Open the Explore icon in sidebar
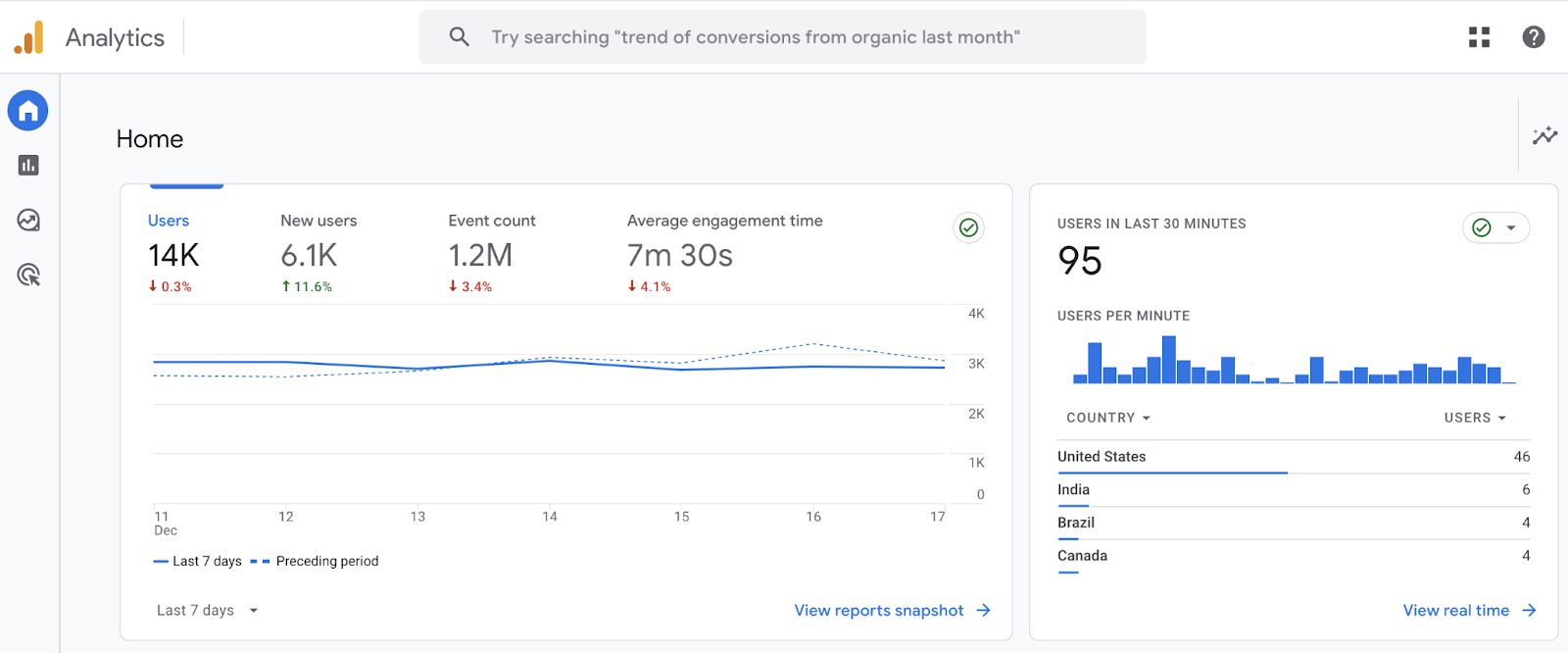 28,221
